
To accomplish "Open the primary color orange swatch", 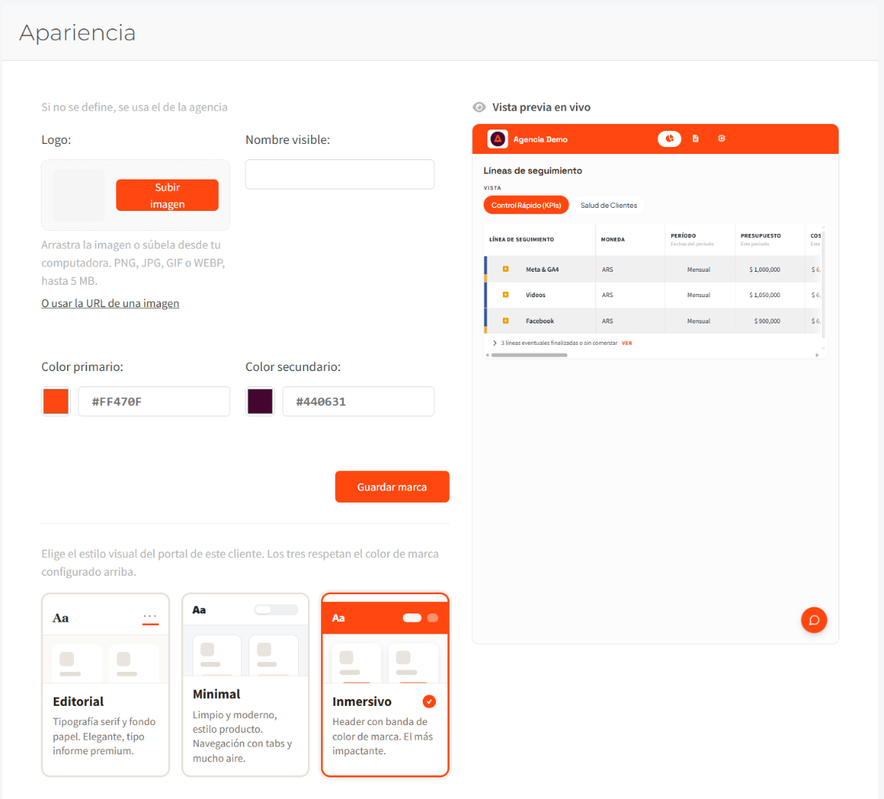I will click(56, 401).
